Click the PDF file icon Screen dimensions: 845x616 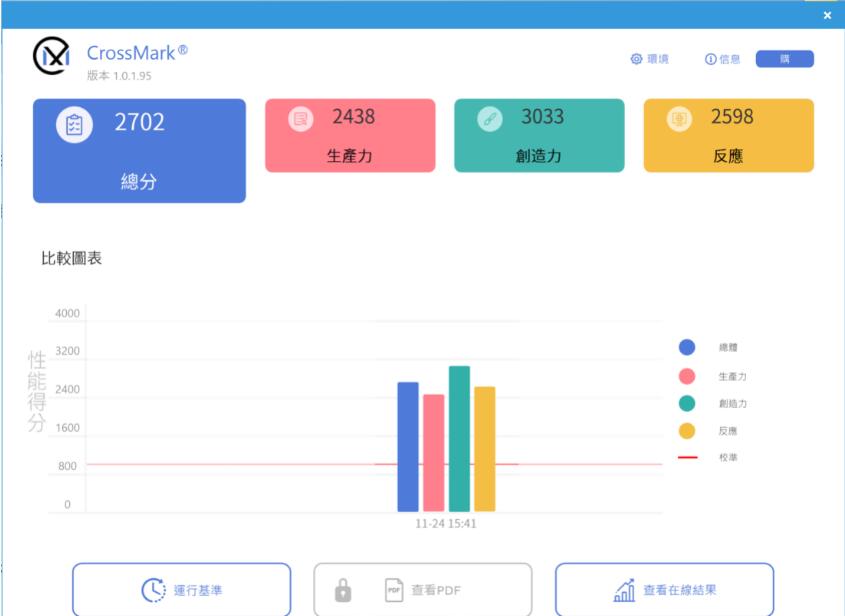pos(394,590)
